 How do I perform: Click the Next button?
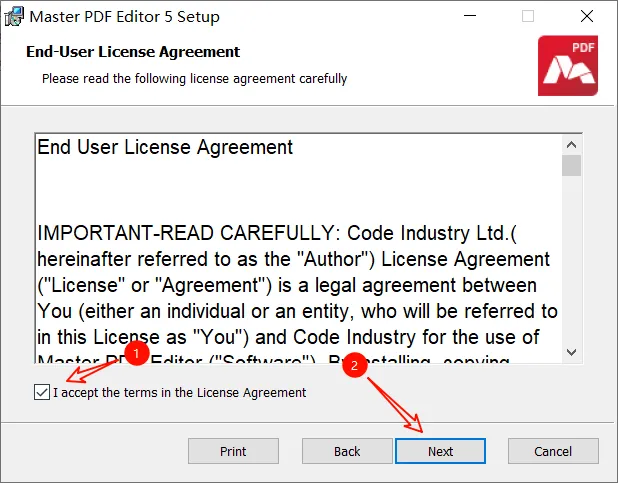[x=440, y=451]
